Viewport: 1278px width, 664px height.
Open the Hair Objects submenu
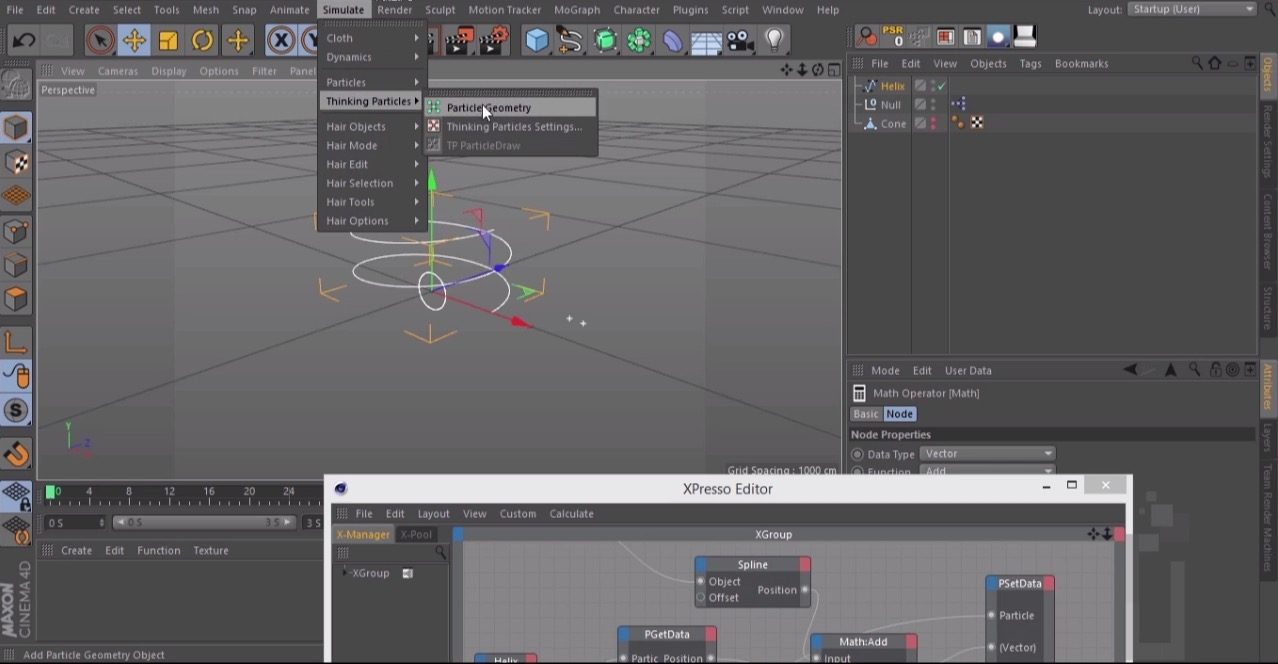coord(372,126)
